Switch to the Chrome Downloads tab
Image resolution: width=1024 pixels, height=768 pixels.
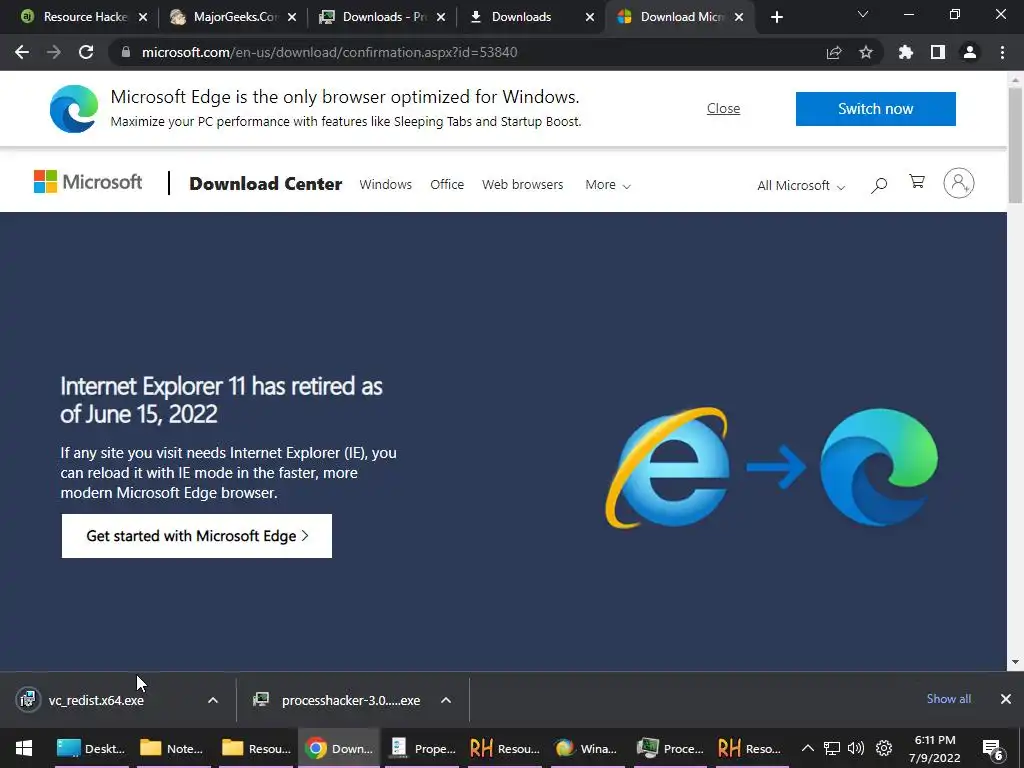[532, 17]
